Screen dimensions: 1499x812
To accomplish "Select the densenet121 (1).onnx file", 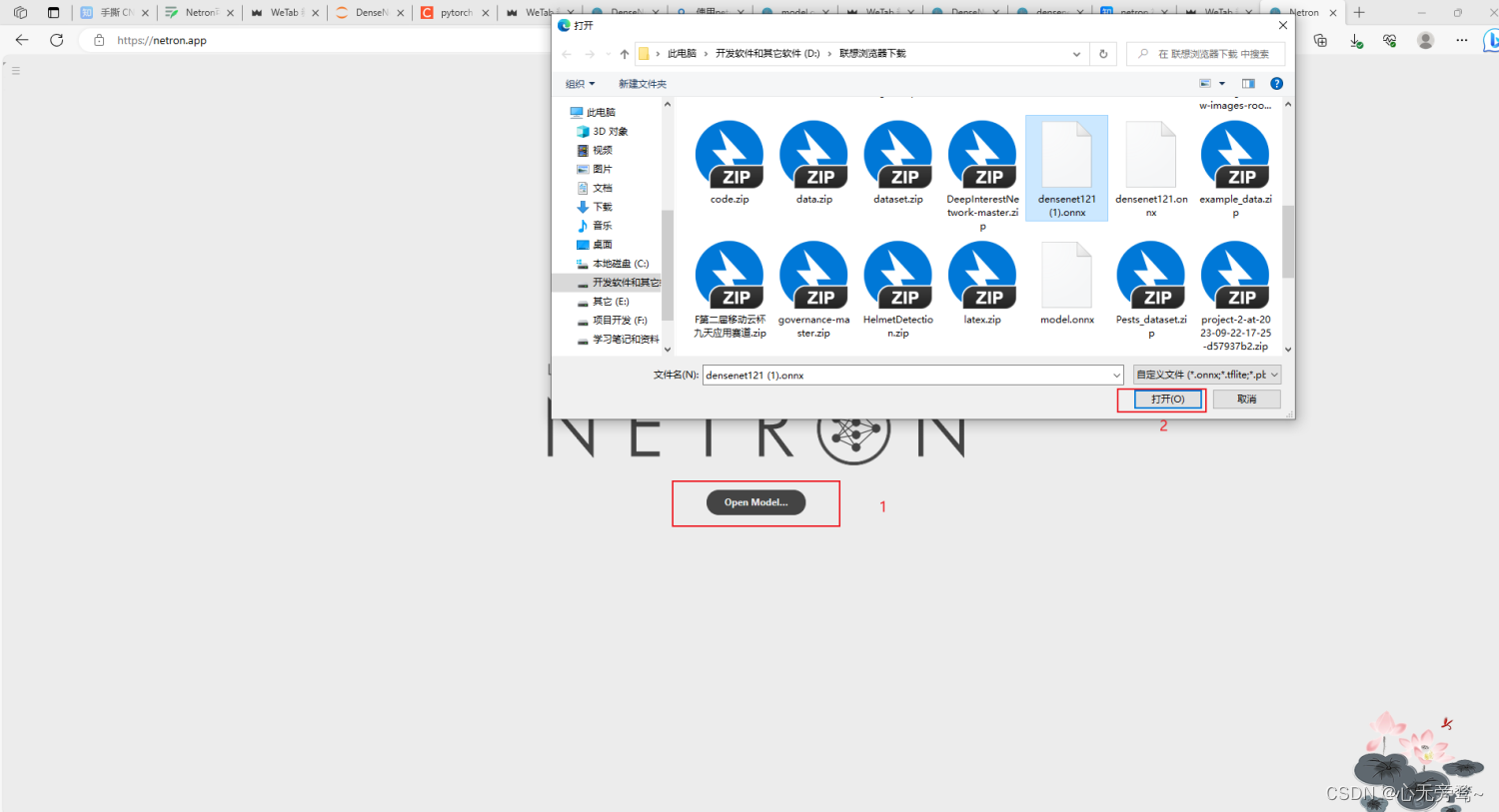I will pos(1066,168).
